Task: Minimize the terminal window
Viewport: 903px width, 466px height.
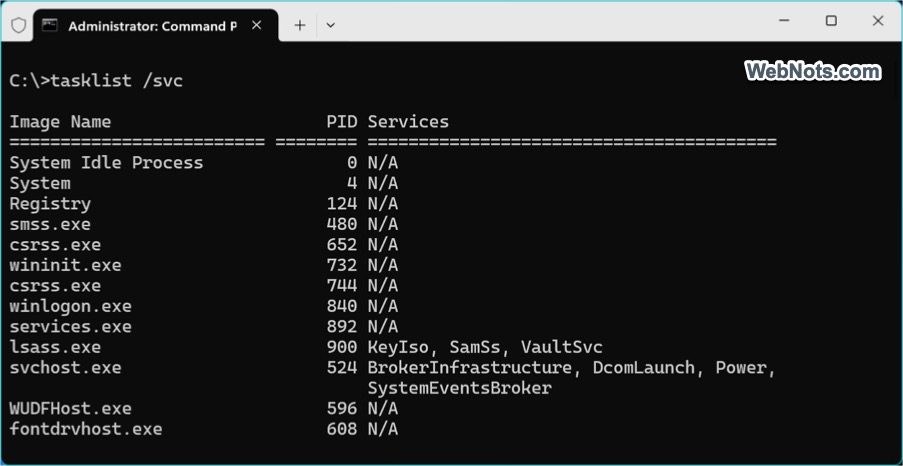Action: [784, 21]
